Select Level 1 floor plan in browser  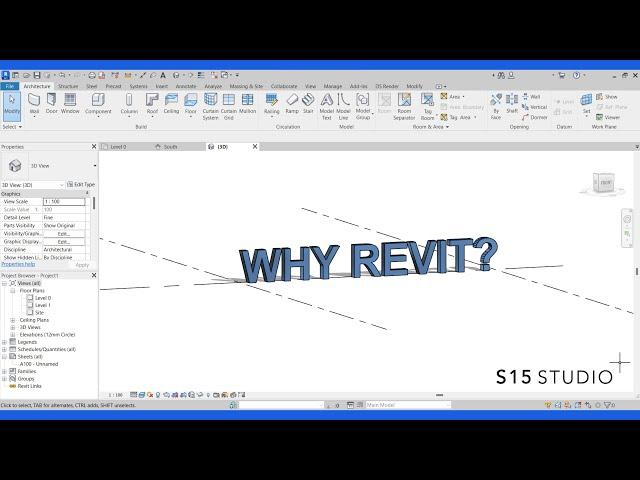point(42,305)
